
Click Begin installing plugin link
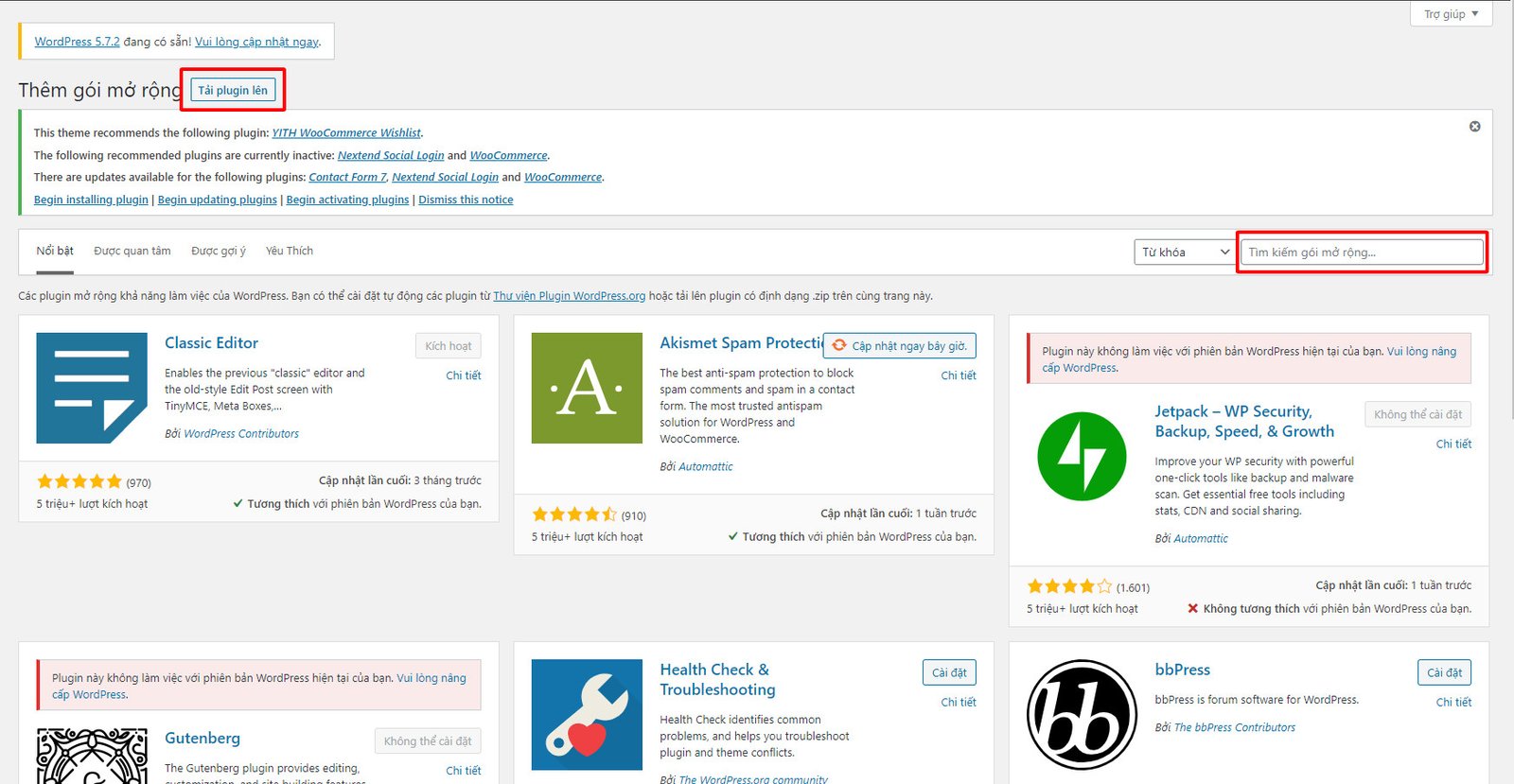[x=91, y=200]
